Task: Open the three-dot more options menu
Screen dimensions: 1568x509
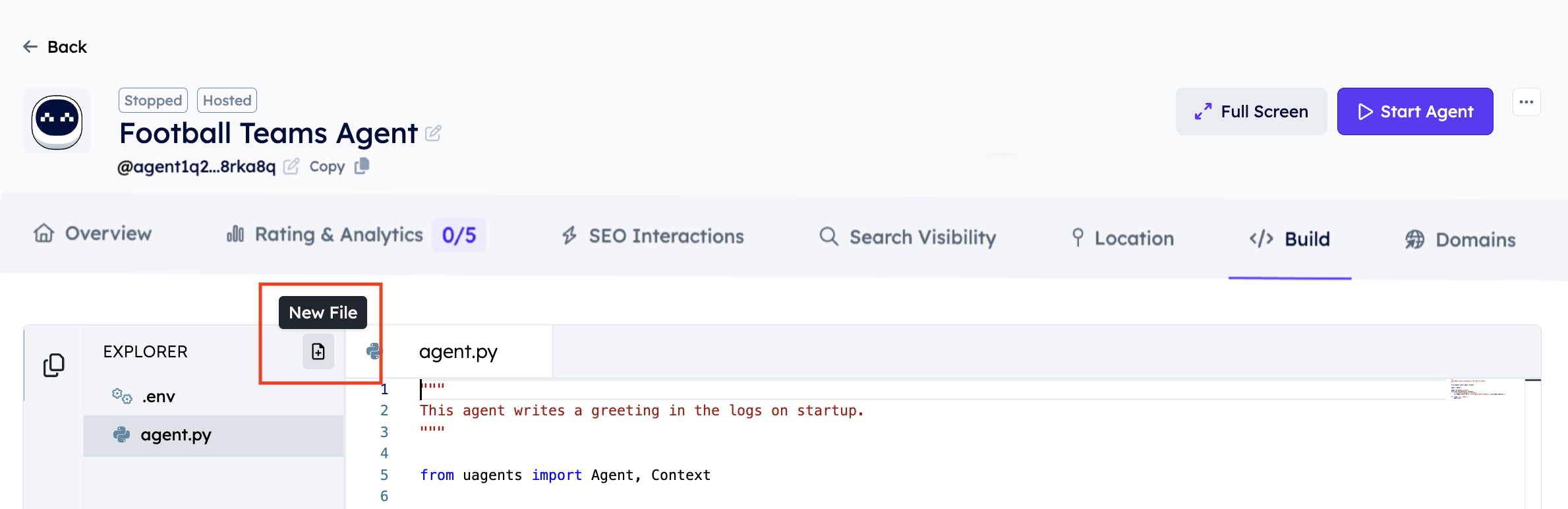Action: (1526, 102)
